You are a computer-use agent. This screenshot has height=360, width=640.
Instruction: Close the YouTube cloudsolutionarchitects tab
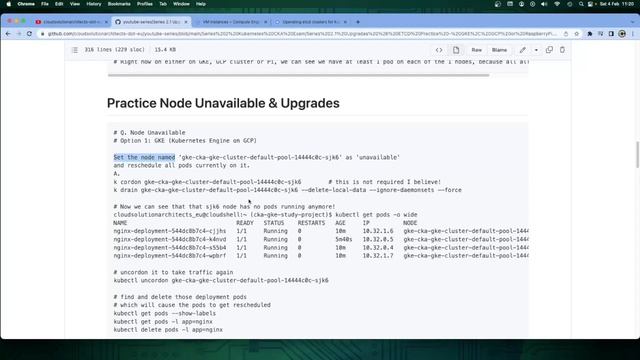pyautogui.click(x=106, y=22)
